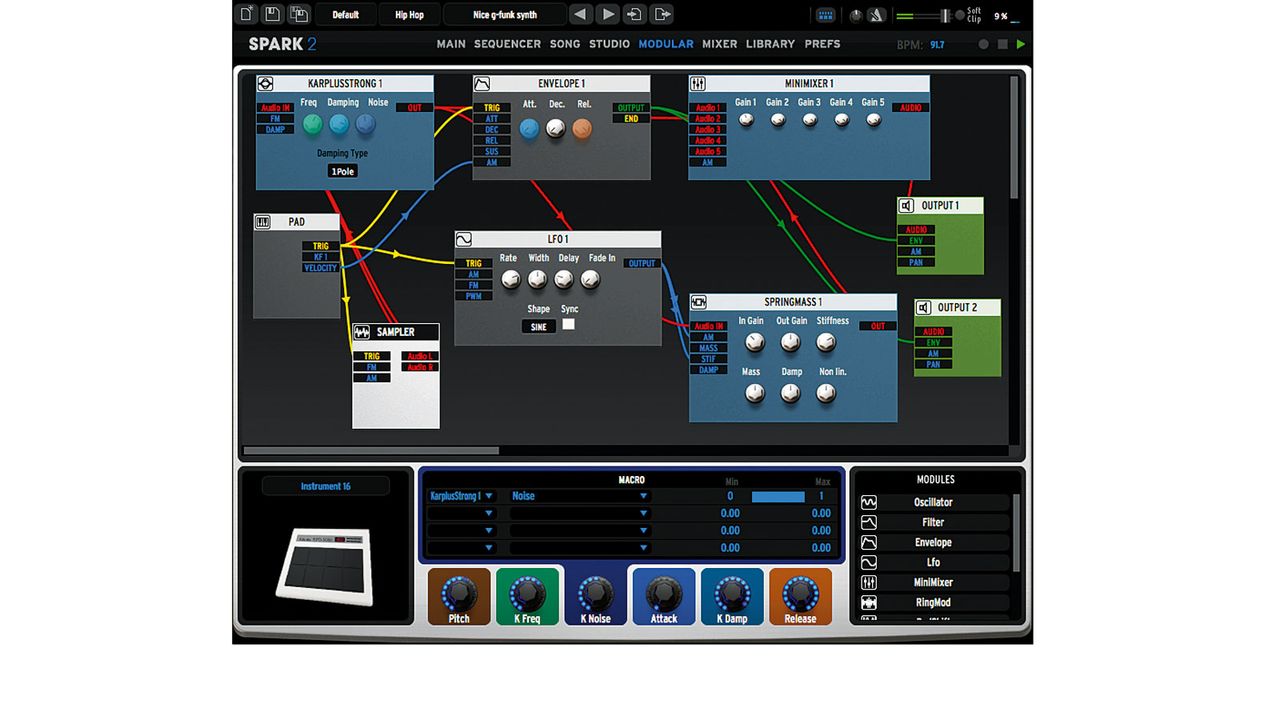Image resolution: width=1280 pixels, height=720 pixels.
Task: Click the BPM value 91.7
Action: pyautogui.click(x=937, y=45)
